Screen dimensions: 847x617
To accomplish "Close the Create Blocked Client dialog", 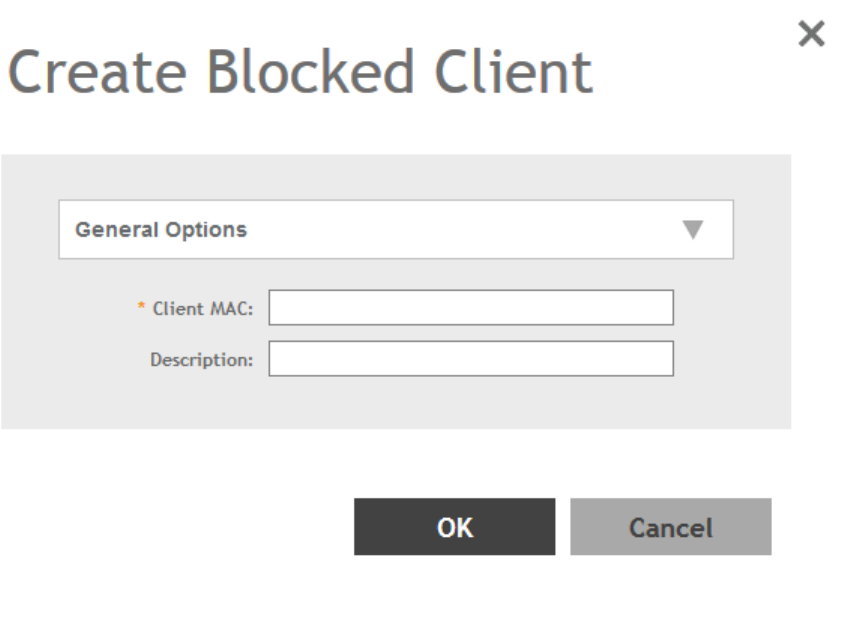I will click(814, 37).
